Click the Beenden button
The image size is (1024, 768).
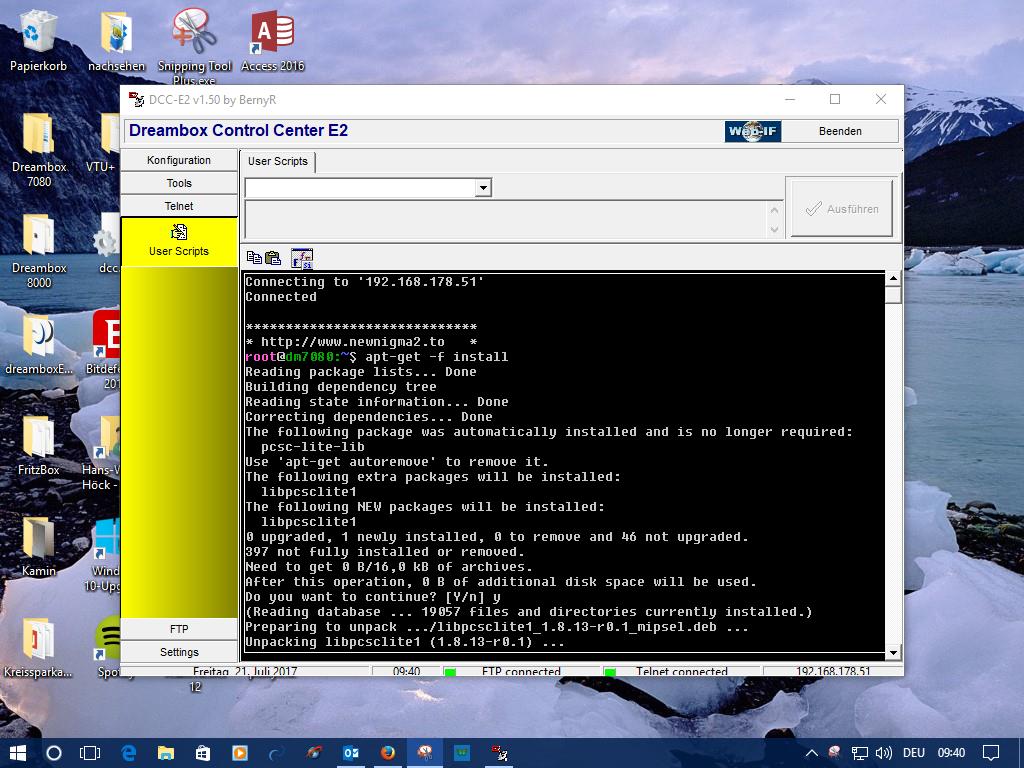click(840, 131)
